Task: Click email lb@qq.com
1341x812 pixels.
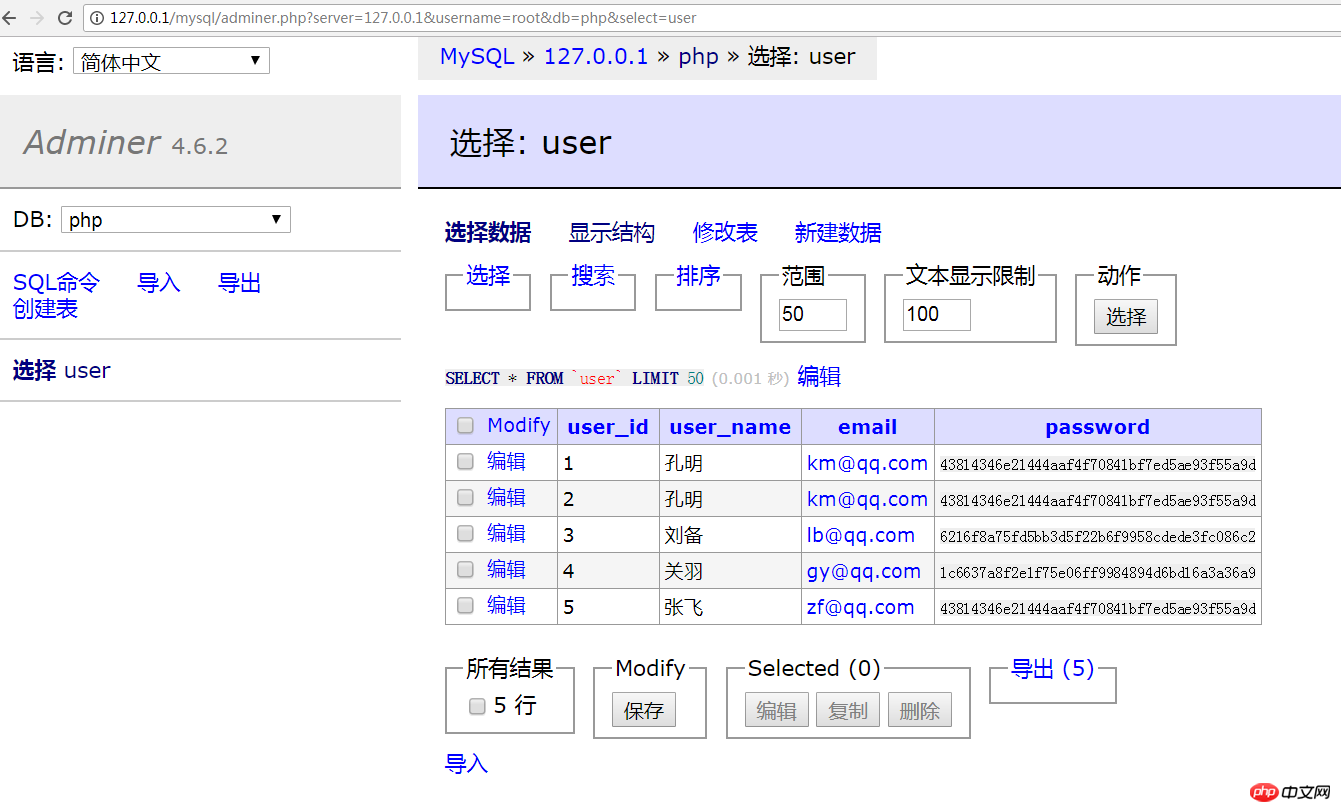Action: tap(861, 535)
